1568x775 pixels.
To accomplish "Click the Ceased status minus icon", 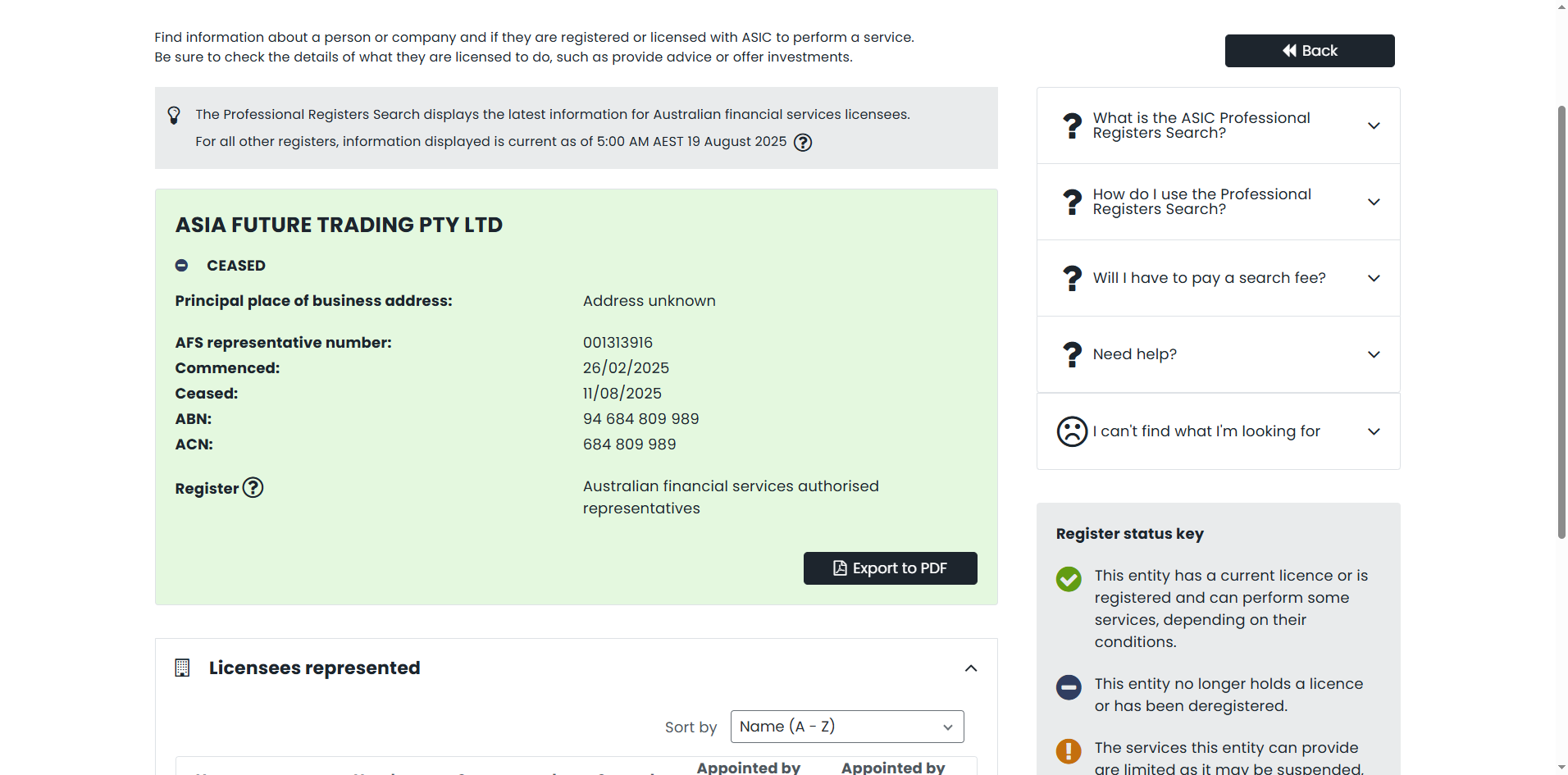I will tap(182, 266).
